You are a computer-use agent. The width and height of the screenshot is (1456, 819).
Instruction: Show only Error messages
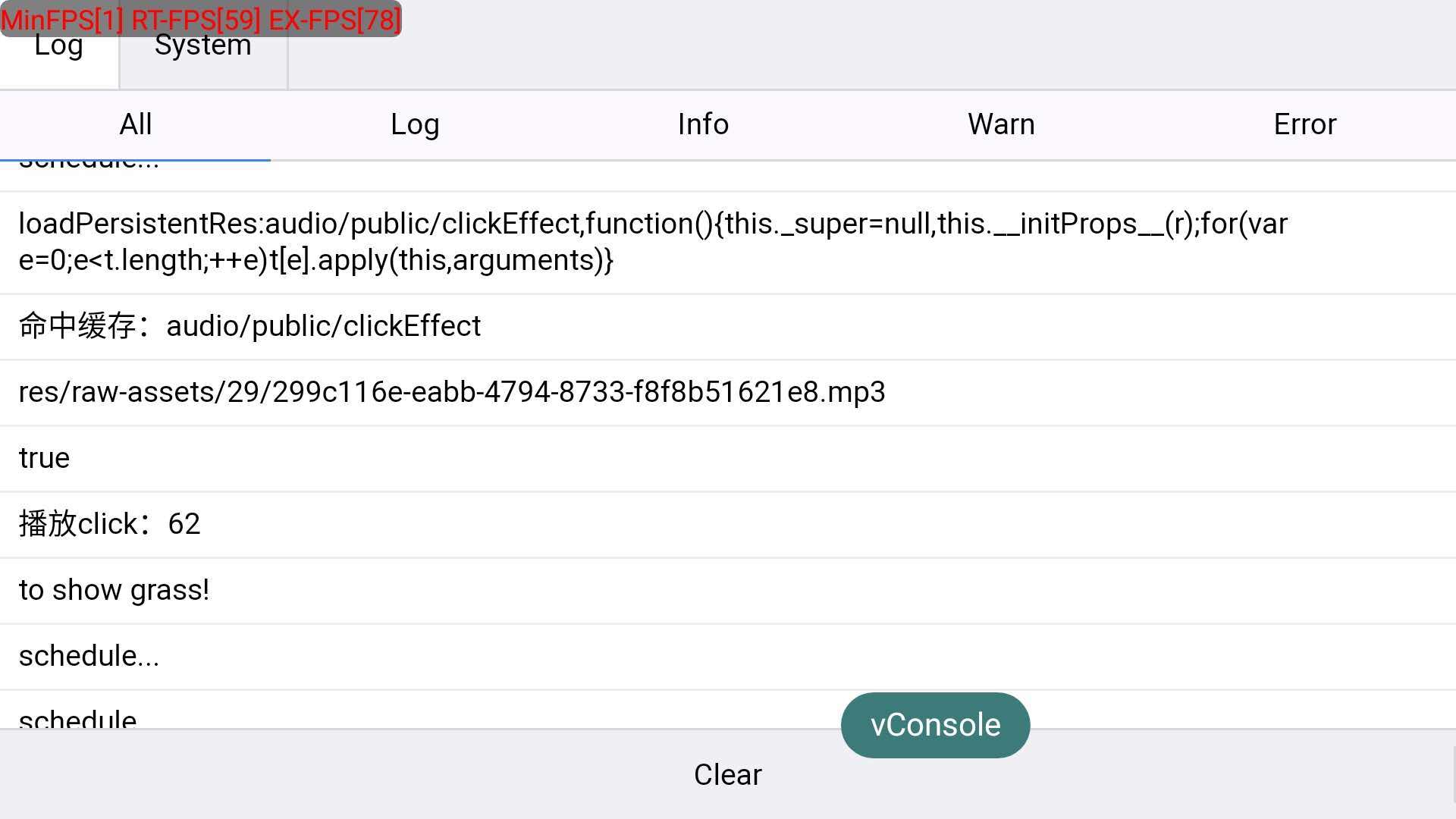pyautogui.click(x=1304, y=124)
